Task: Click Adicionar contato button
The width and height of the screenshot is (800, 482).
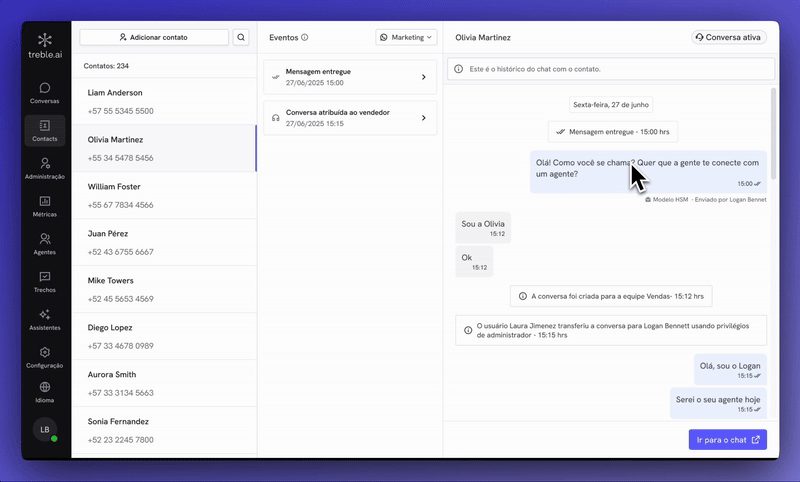Action: (x=154, y=37)
